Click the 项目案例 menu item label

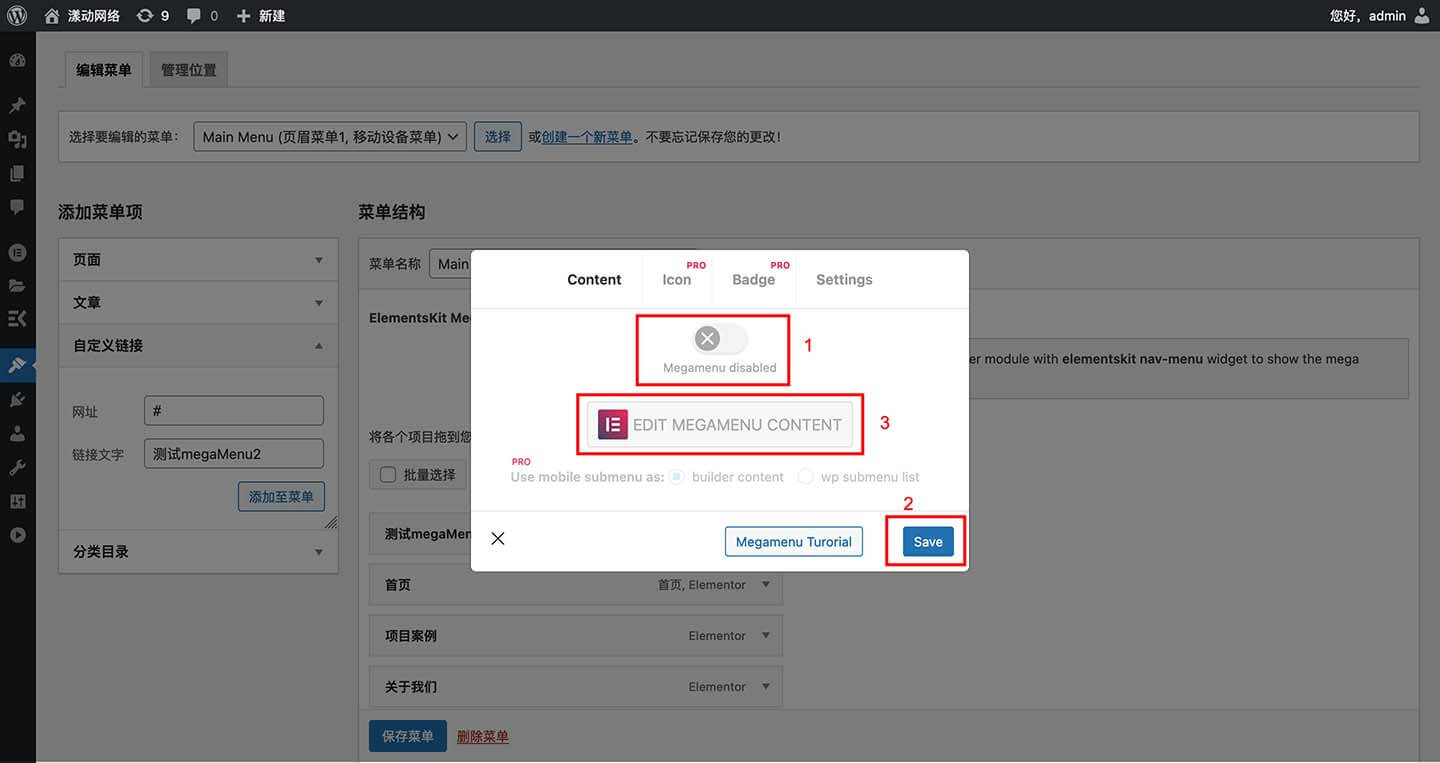(x=411, y=636)
